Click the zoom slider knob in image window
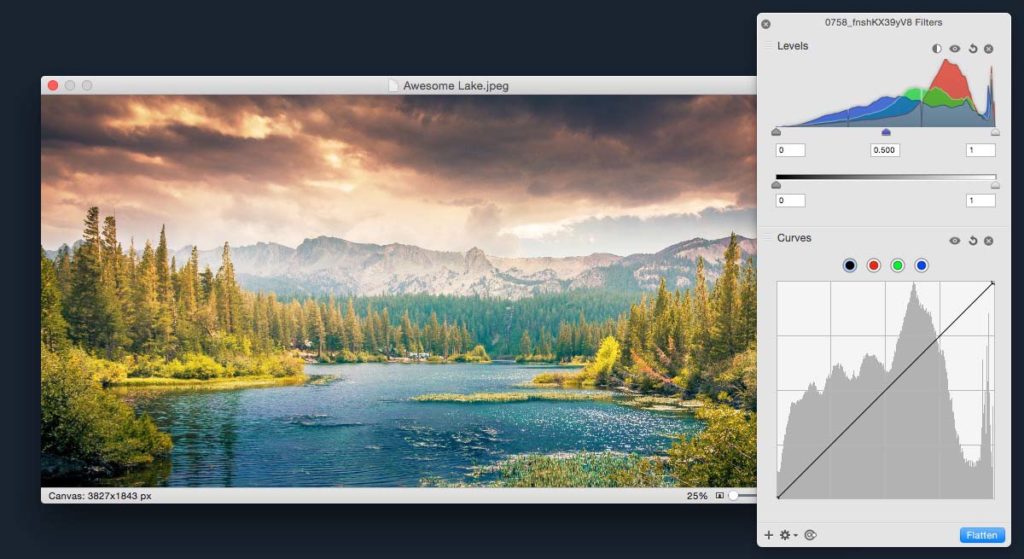Viewport: 1024px width, 559px height. click(x=733, y=496)
